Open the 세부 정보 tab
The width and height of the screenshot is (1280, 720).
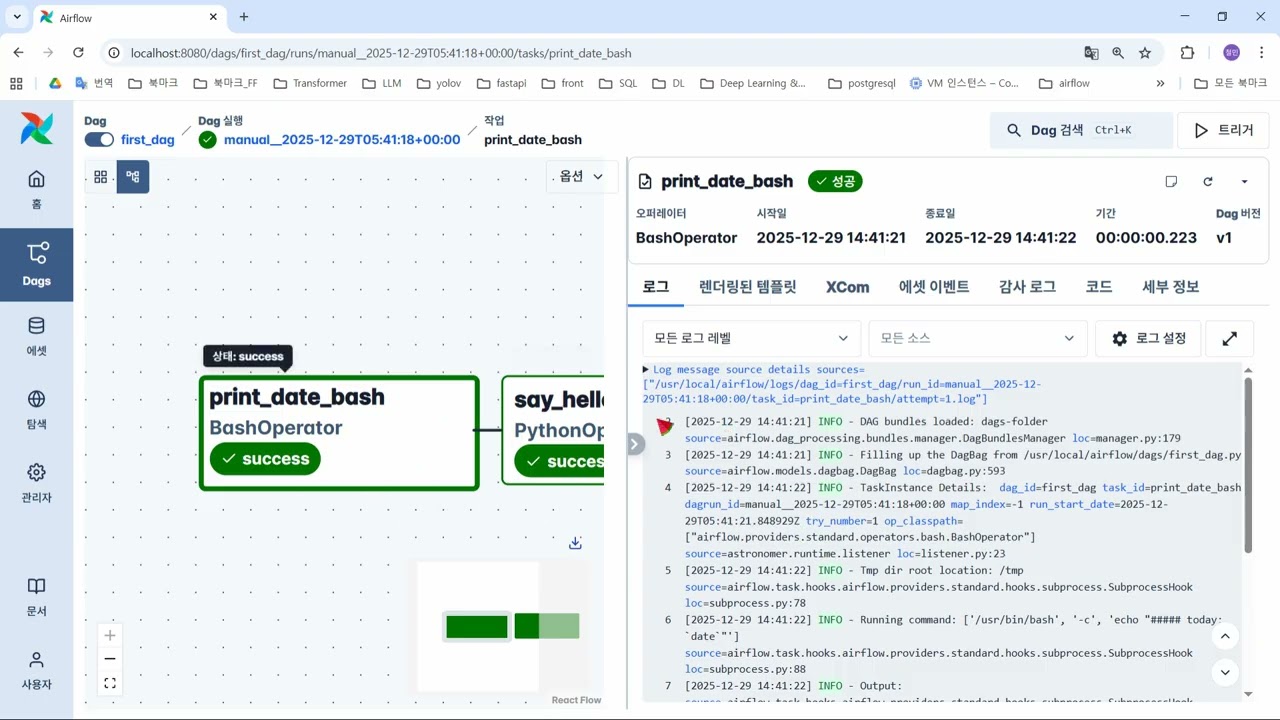coord(1171,287)
